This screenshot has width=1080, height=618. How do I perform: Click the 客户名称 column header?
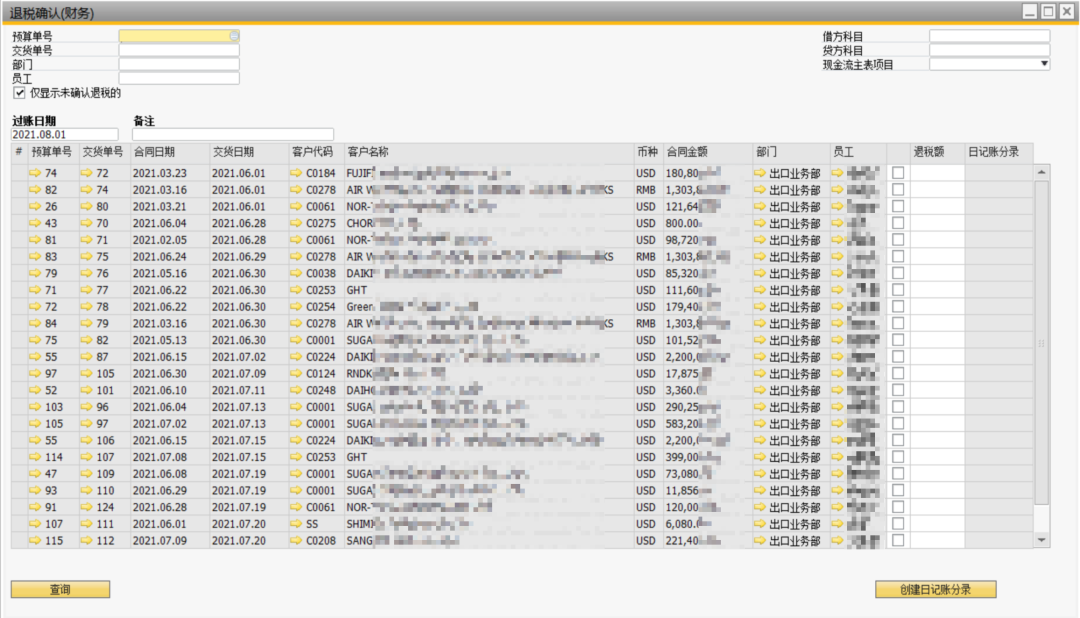tap(488, 152)
